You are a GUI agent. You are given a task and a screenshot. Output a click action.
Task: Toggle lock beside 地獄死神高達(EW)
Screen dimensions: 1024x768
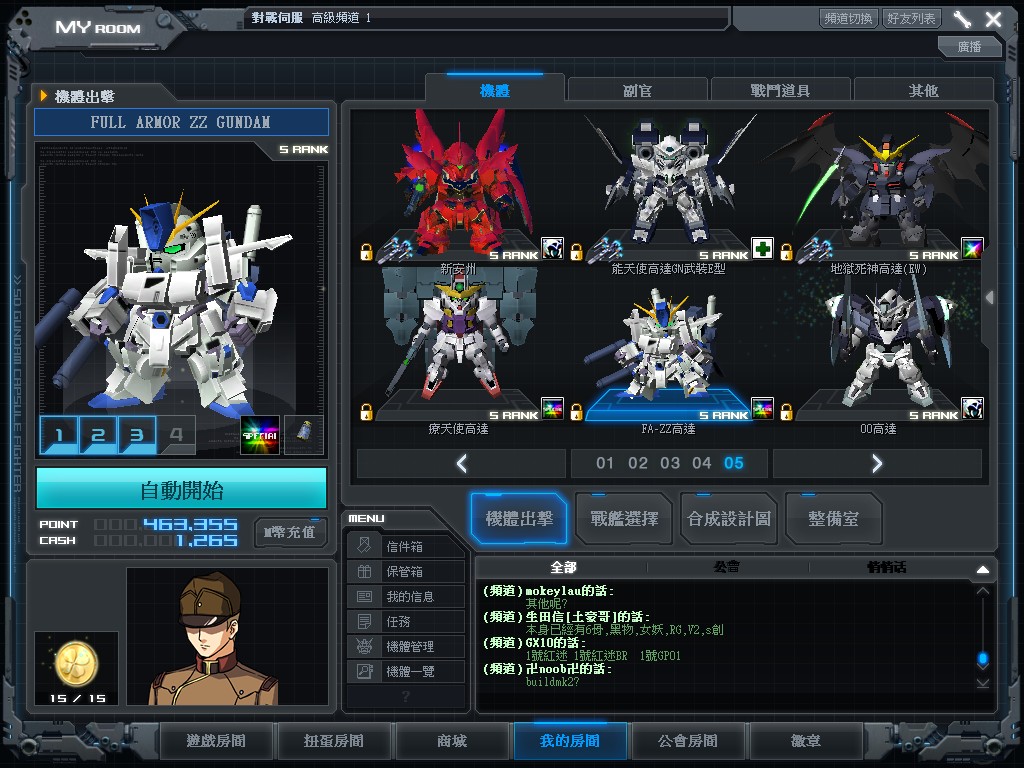(x=786, y=251)
